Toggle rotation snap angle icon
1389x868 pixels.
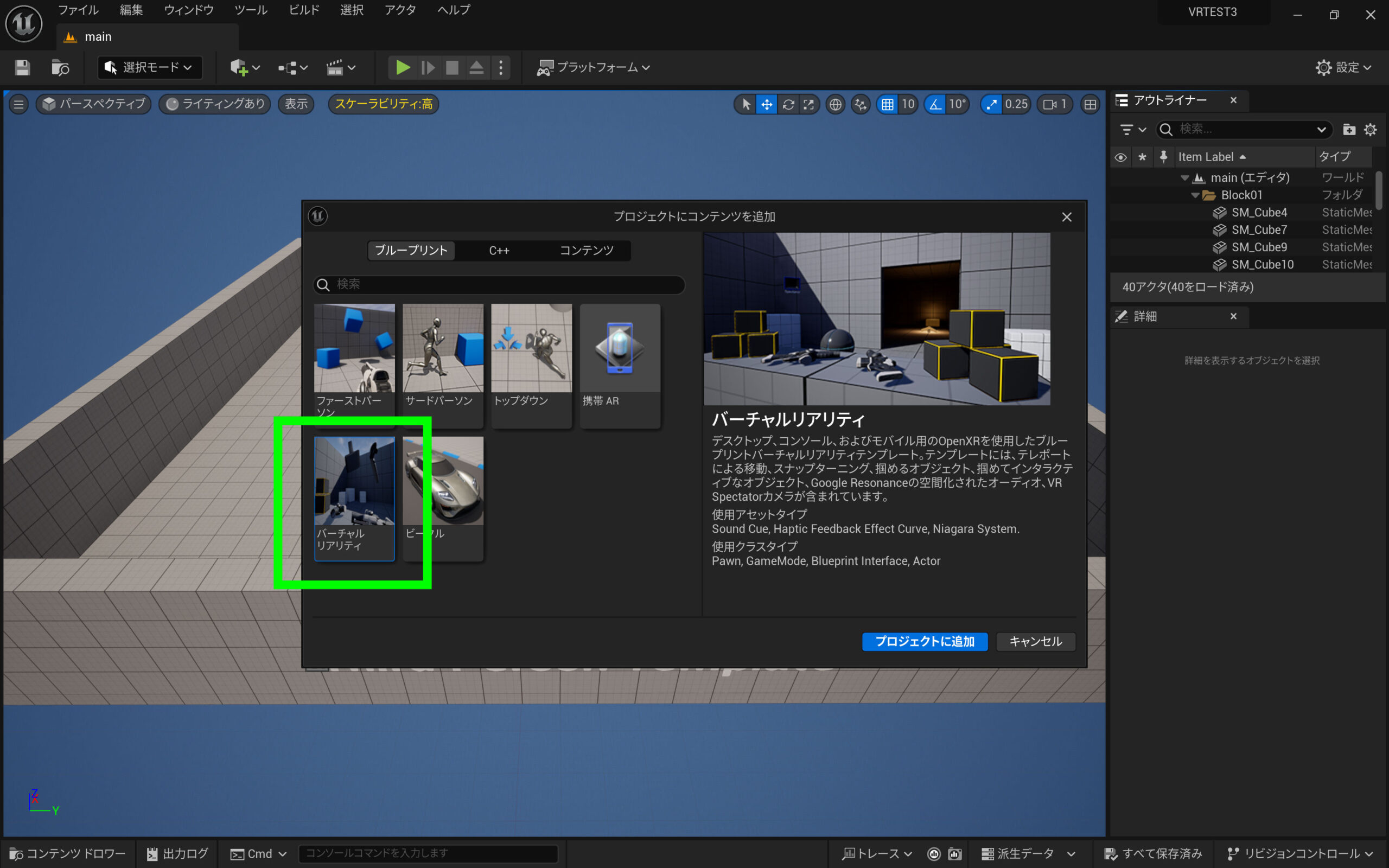(x=935, y=104)
